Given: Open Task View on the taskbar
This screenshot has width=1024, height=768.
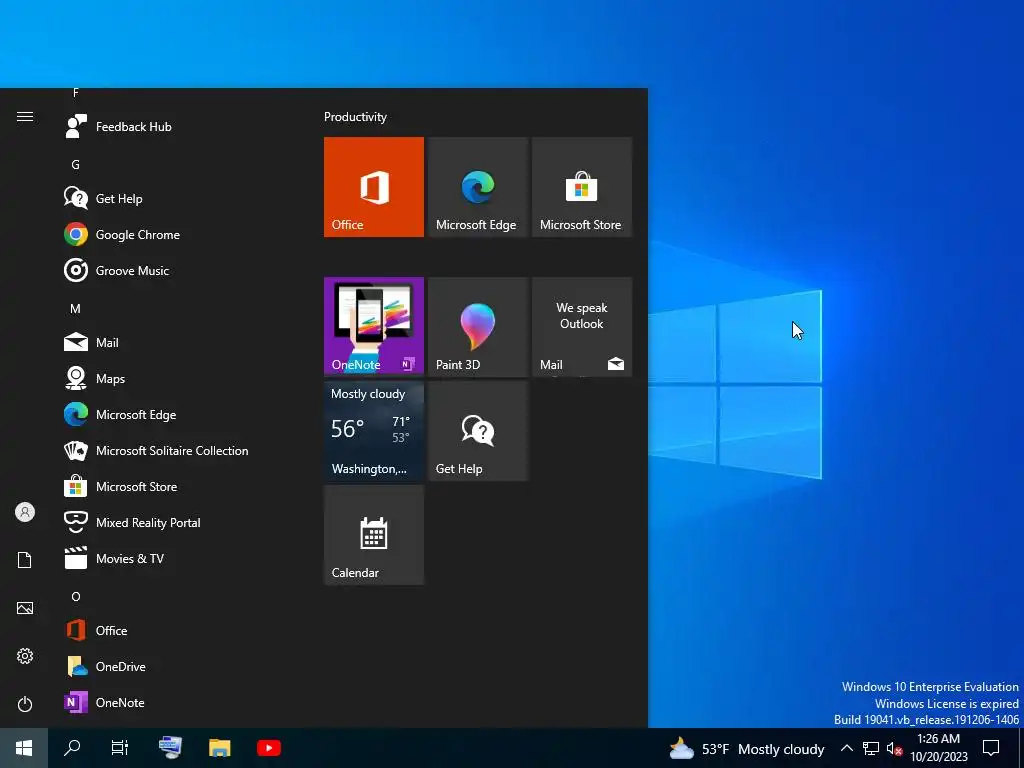Looking at the screenshot, I should [x=120, y=748].
